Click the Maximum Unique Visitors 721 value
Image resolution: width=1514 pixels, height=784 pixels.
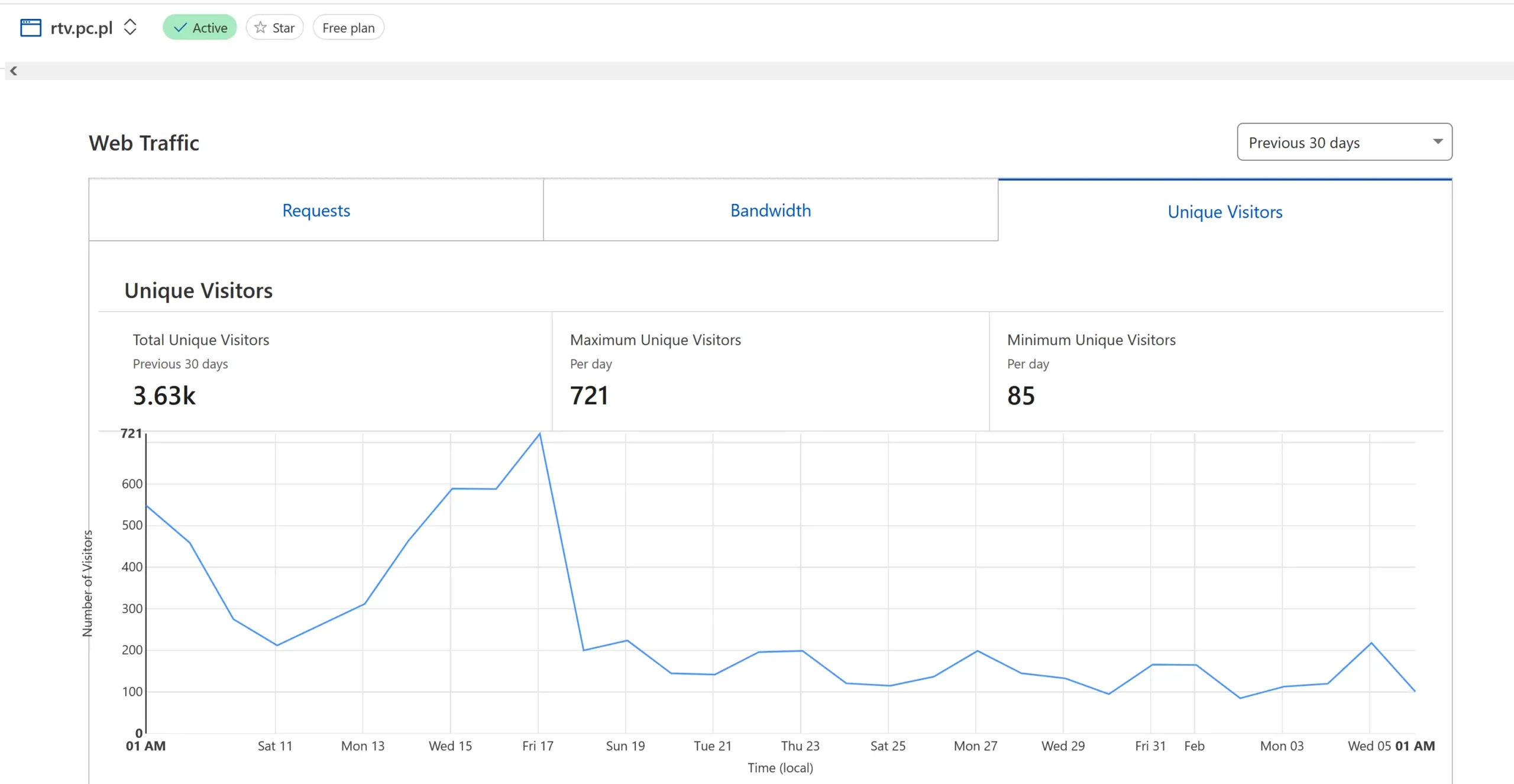pos(589,396)
